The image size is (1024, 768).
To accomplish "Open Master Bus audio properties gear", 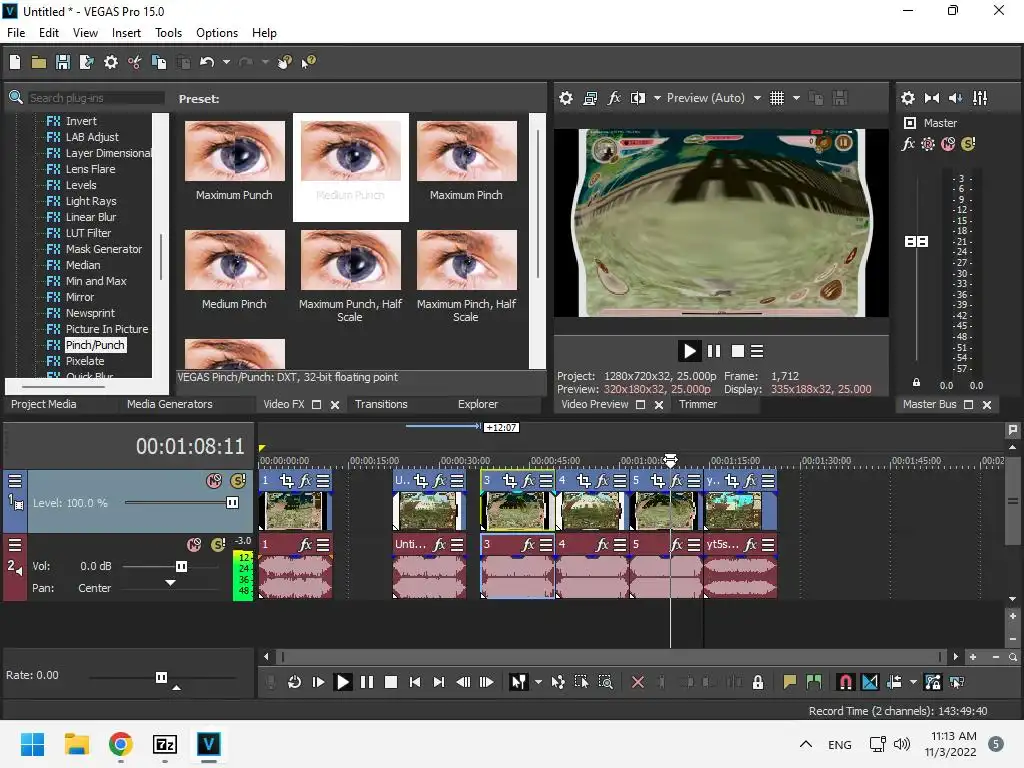I will coord(908,98).
